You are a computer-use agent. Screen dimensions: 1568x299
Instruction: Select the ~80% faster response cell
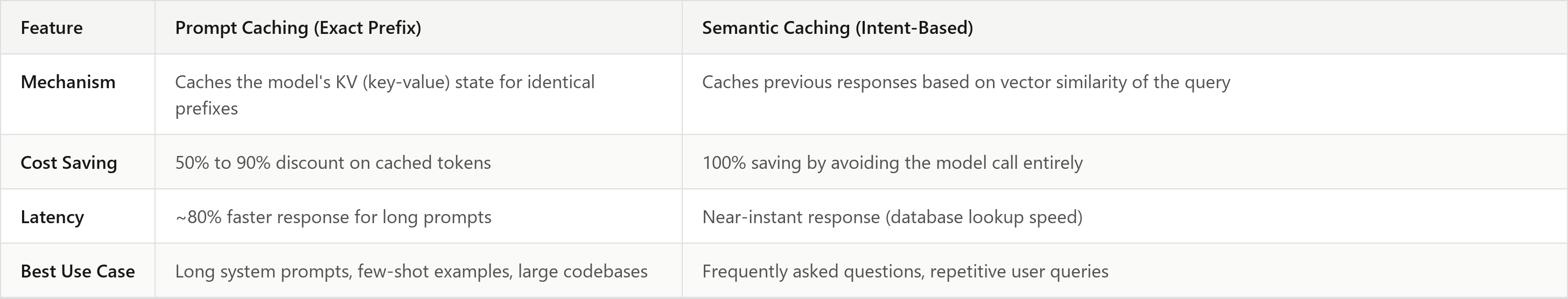[x=419, y=217]
